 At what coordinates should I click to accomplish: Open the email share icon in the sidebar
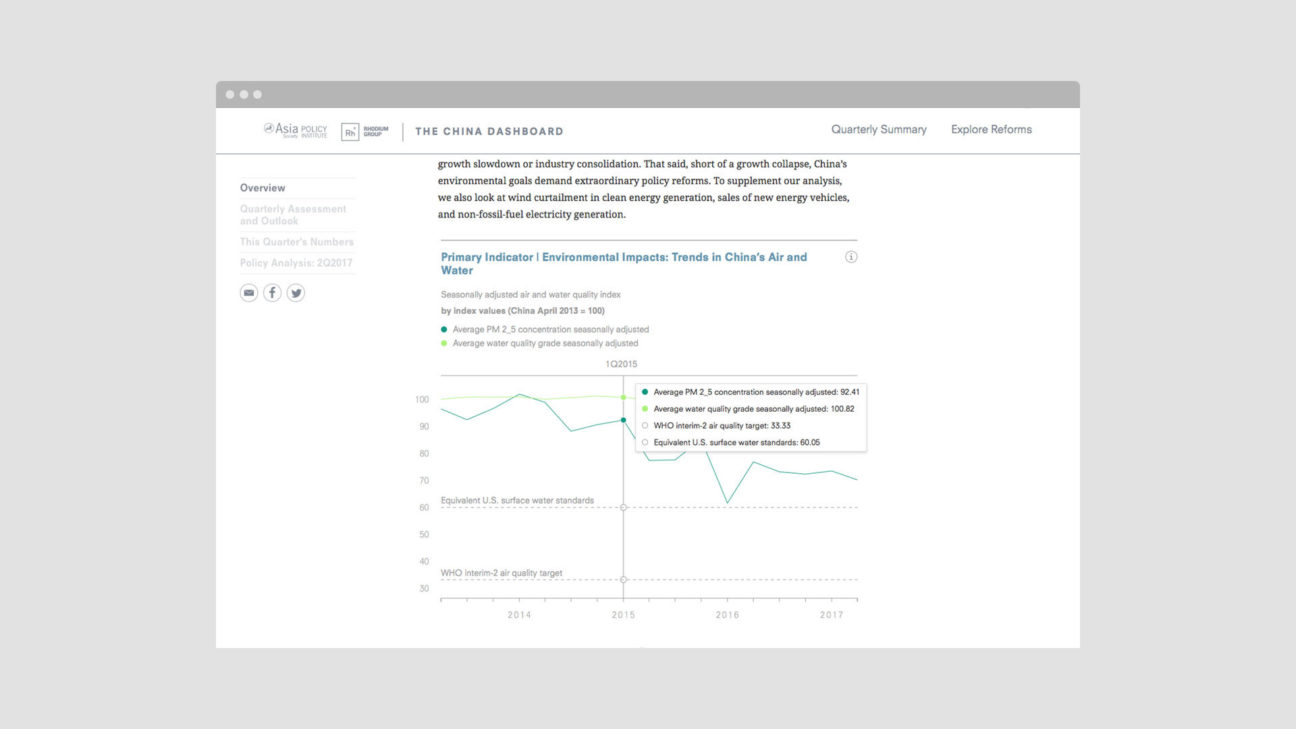click(x=248, y=292)
